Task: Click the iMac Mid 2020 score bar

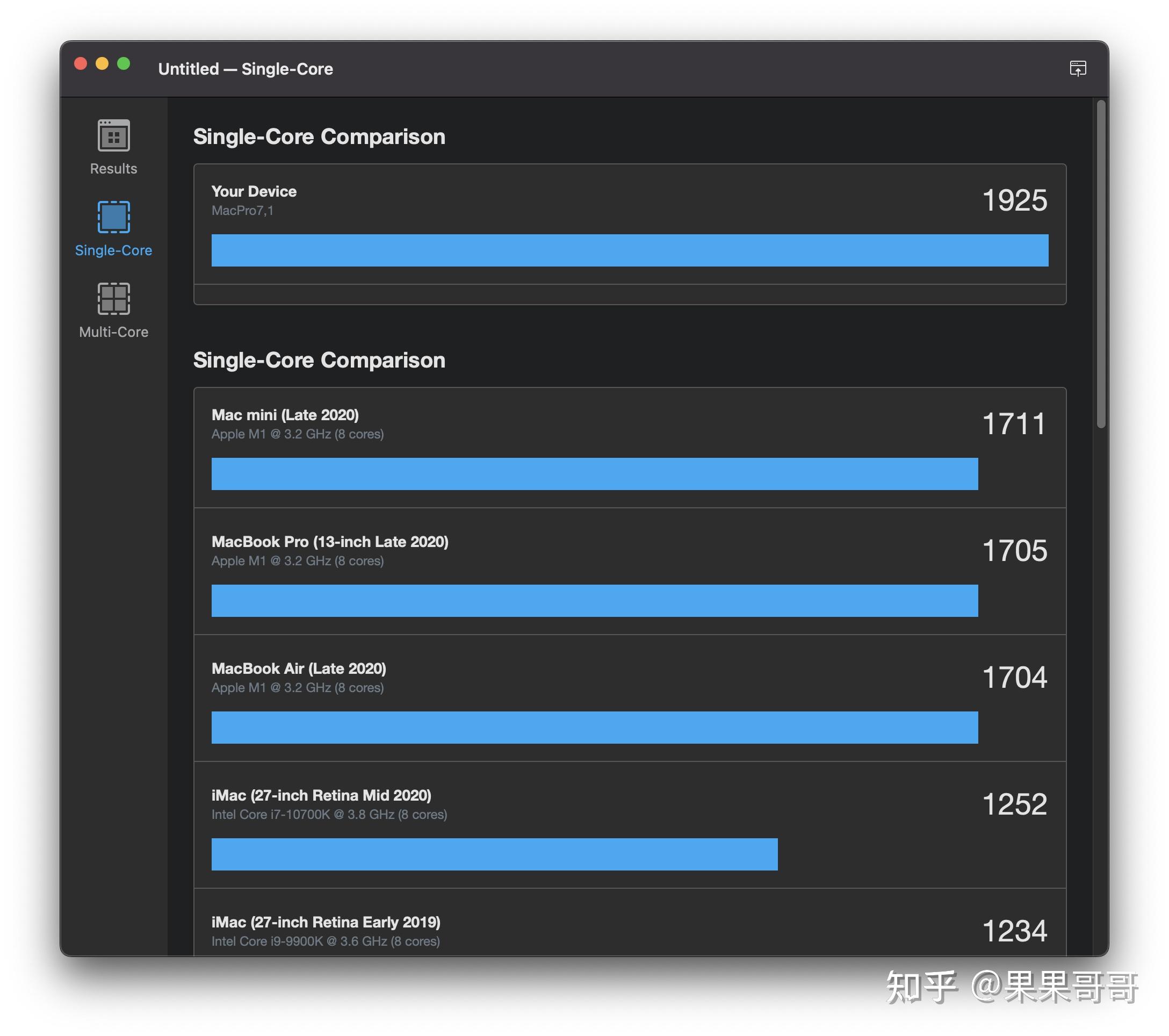Action: click(x=494, y=854)
